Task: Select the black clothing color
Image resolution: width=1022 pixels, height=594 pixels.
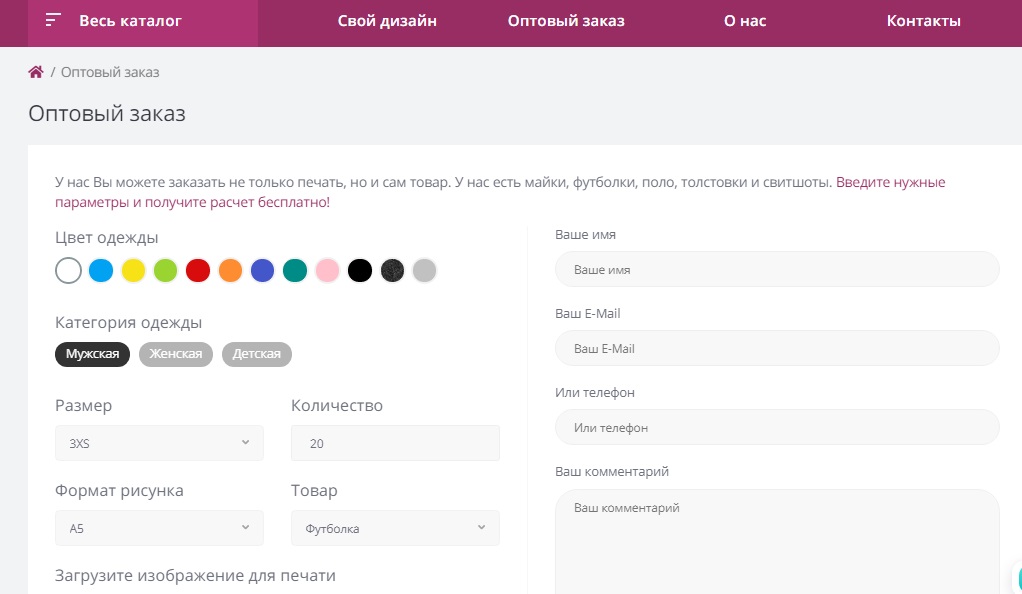Action: [360, 270]
